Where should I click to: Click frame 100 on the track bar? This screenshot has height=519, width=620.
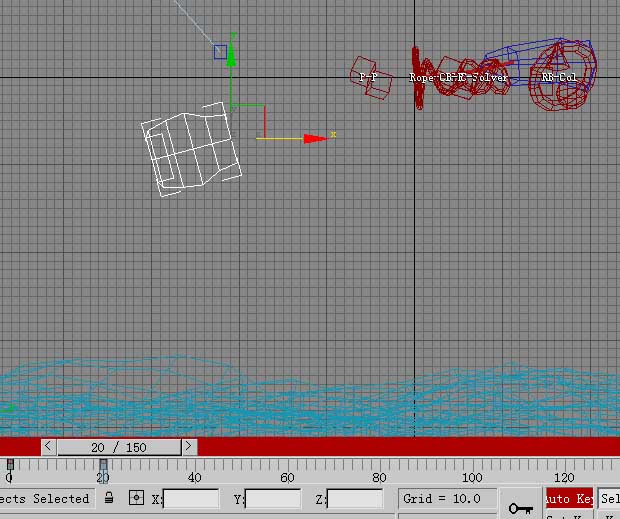[x=472, y=477]
